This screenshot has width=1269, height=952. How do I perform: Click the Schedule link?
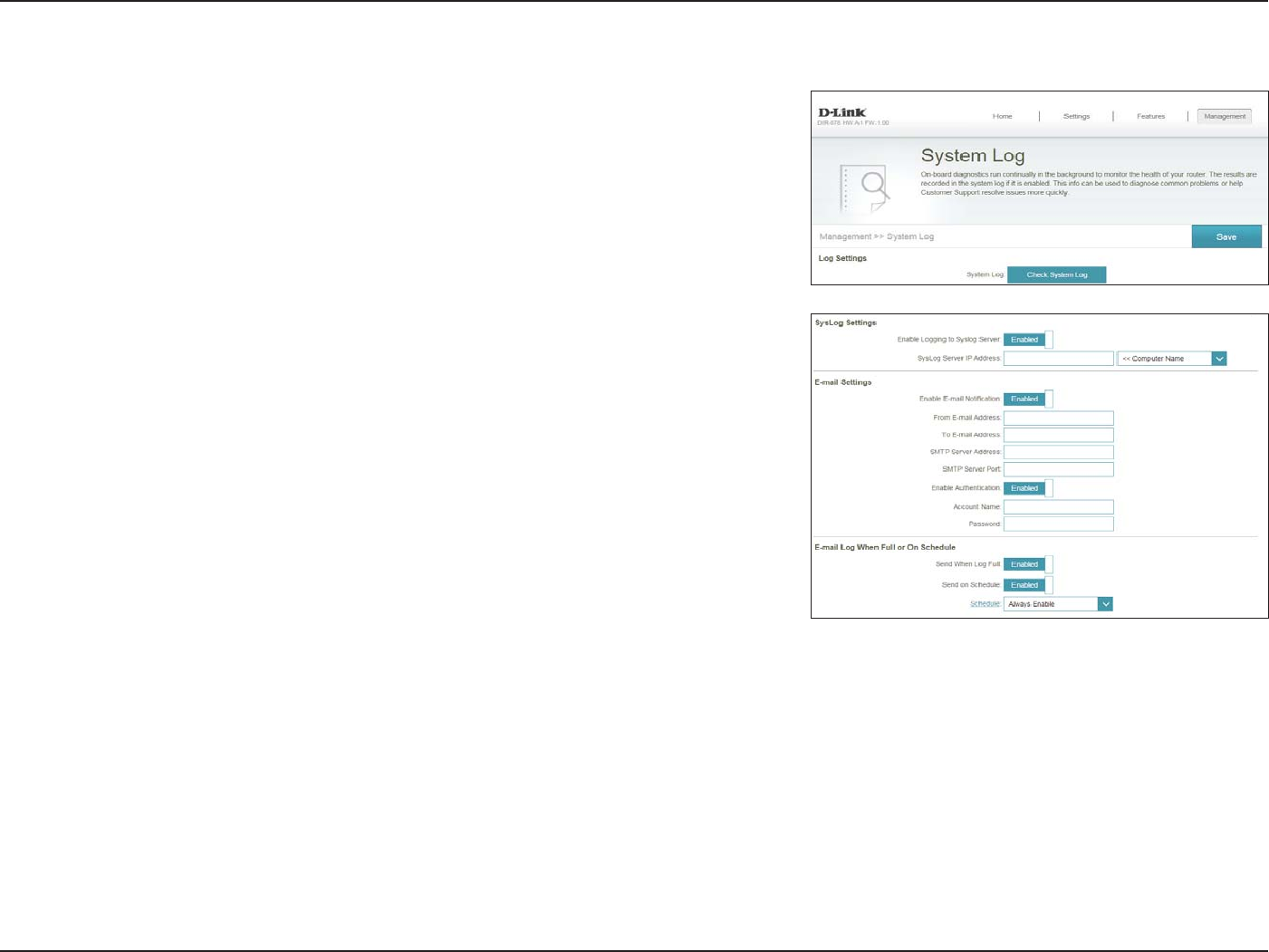coord(985,604)
